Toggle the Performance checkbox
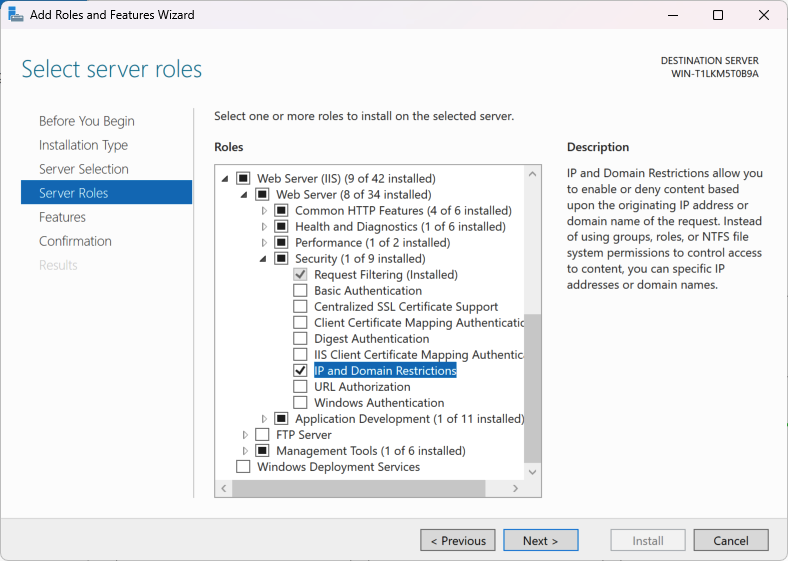 (281, 243)
